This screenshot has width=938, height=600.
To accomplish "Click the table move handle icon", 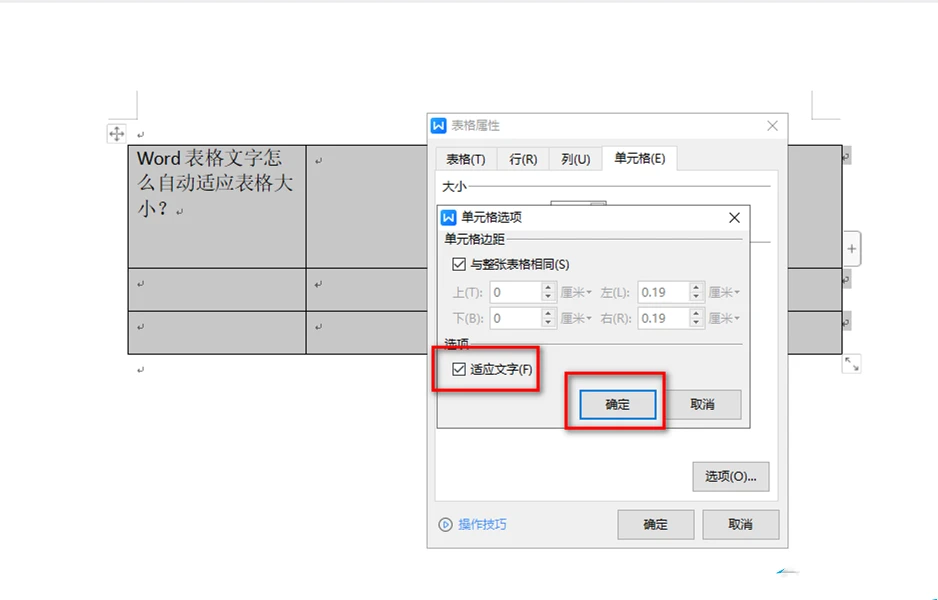I will tap(117, 133).
